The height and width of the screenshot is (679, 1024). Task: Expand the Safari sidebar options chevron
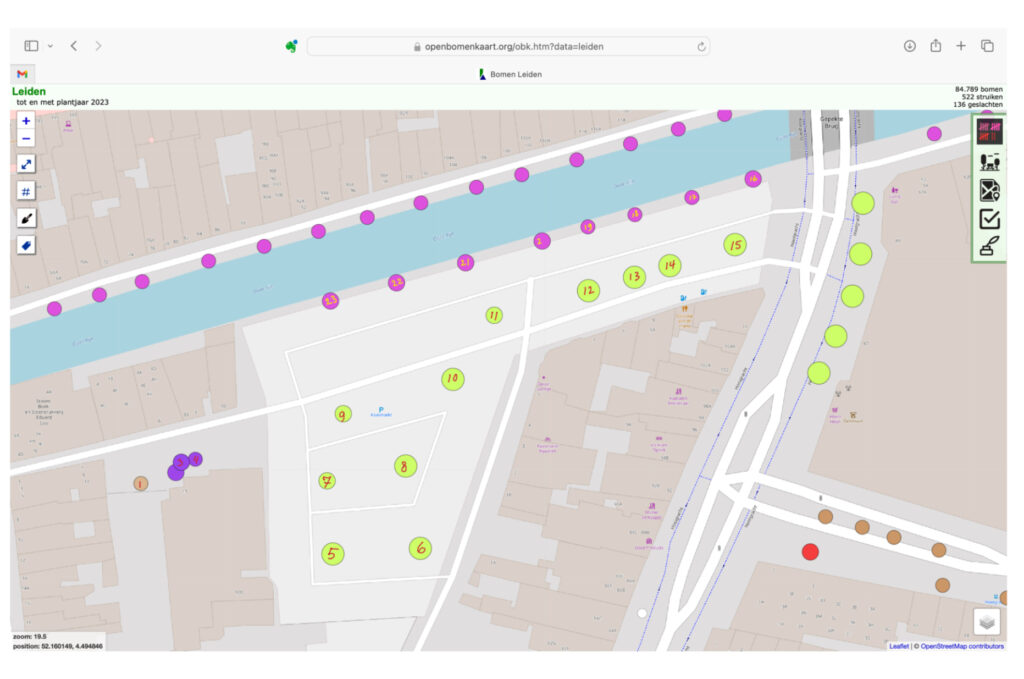[x=51, y=46]
